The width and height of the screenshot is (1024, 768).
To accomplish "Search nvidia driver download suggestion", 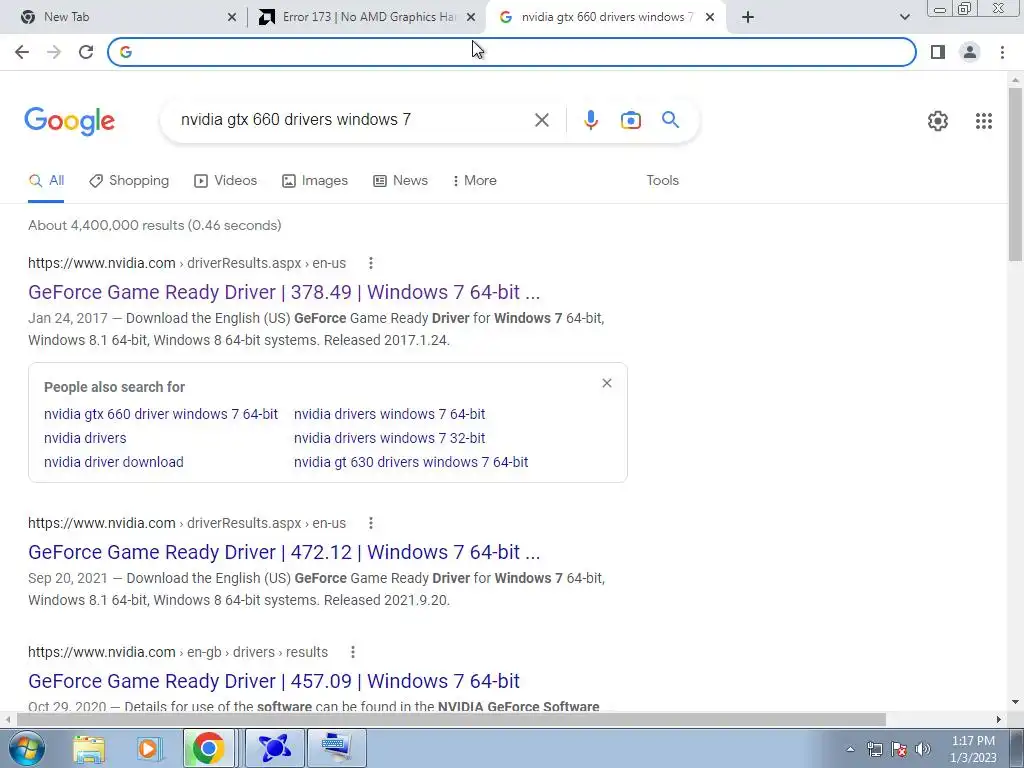I will (114, 462).
